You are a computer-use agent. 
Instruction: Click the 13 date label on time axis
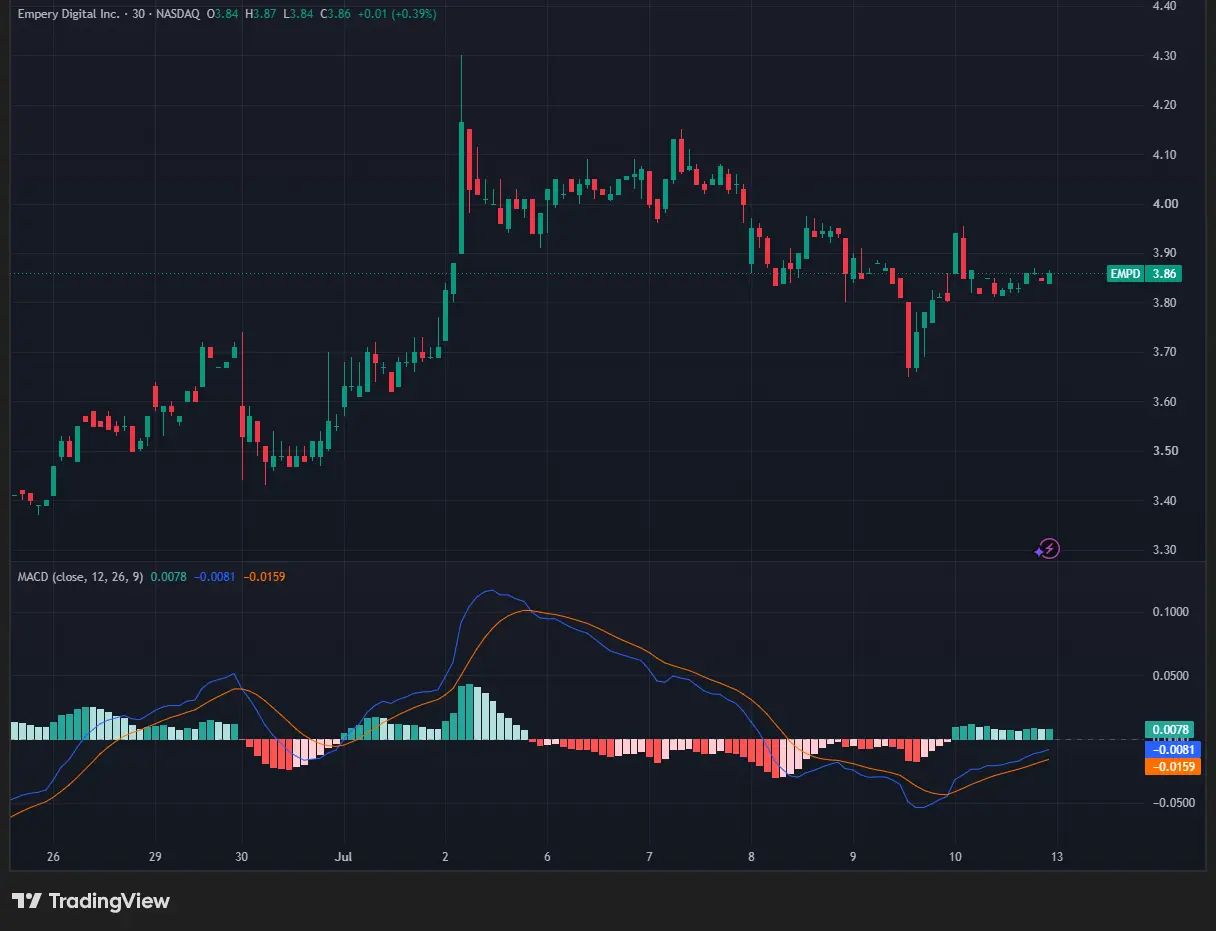coord(1057,857)
